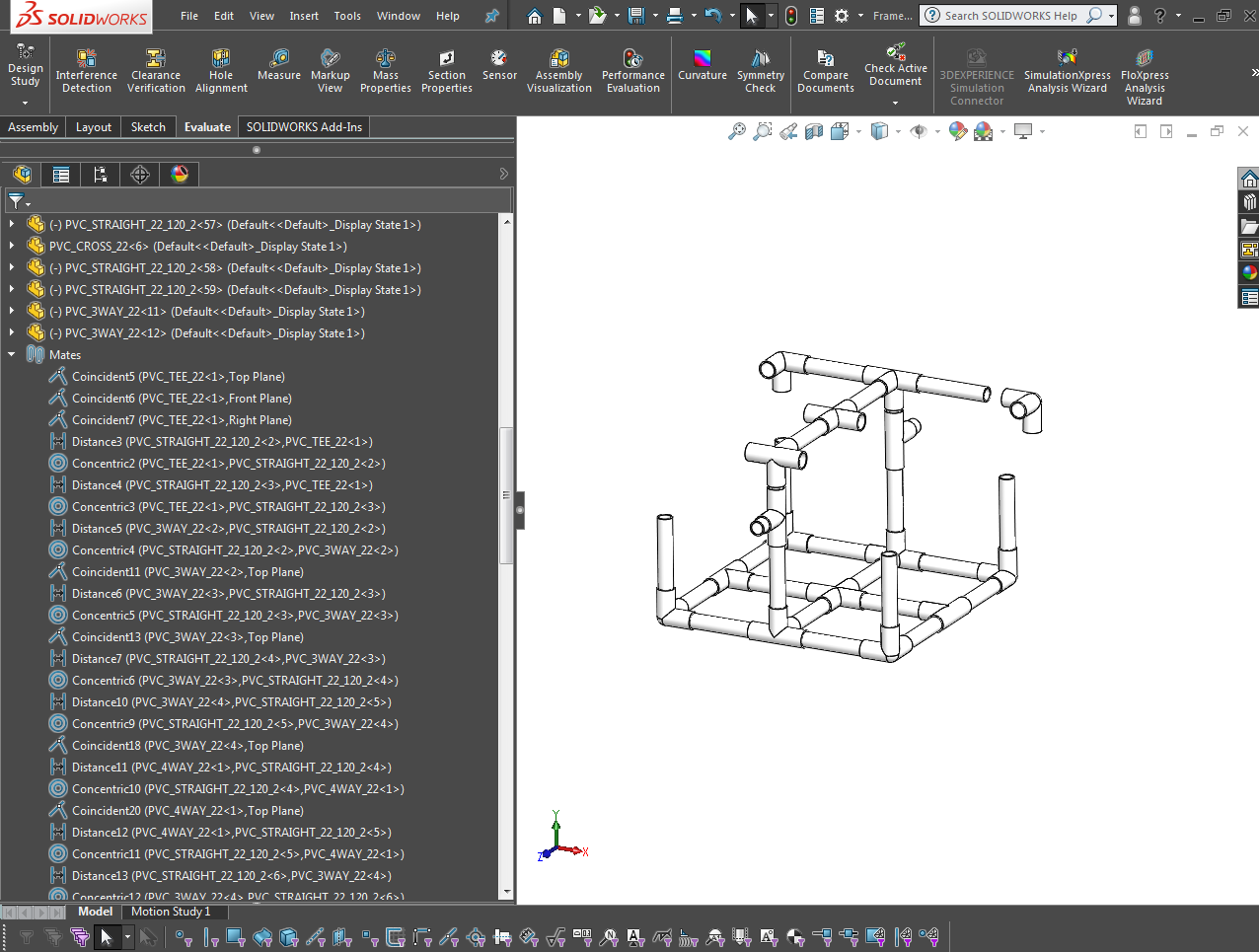Switch to the Assembly tab
The image size is (1259, 952).
(x=33, y=127)
